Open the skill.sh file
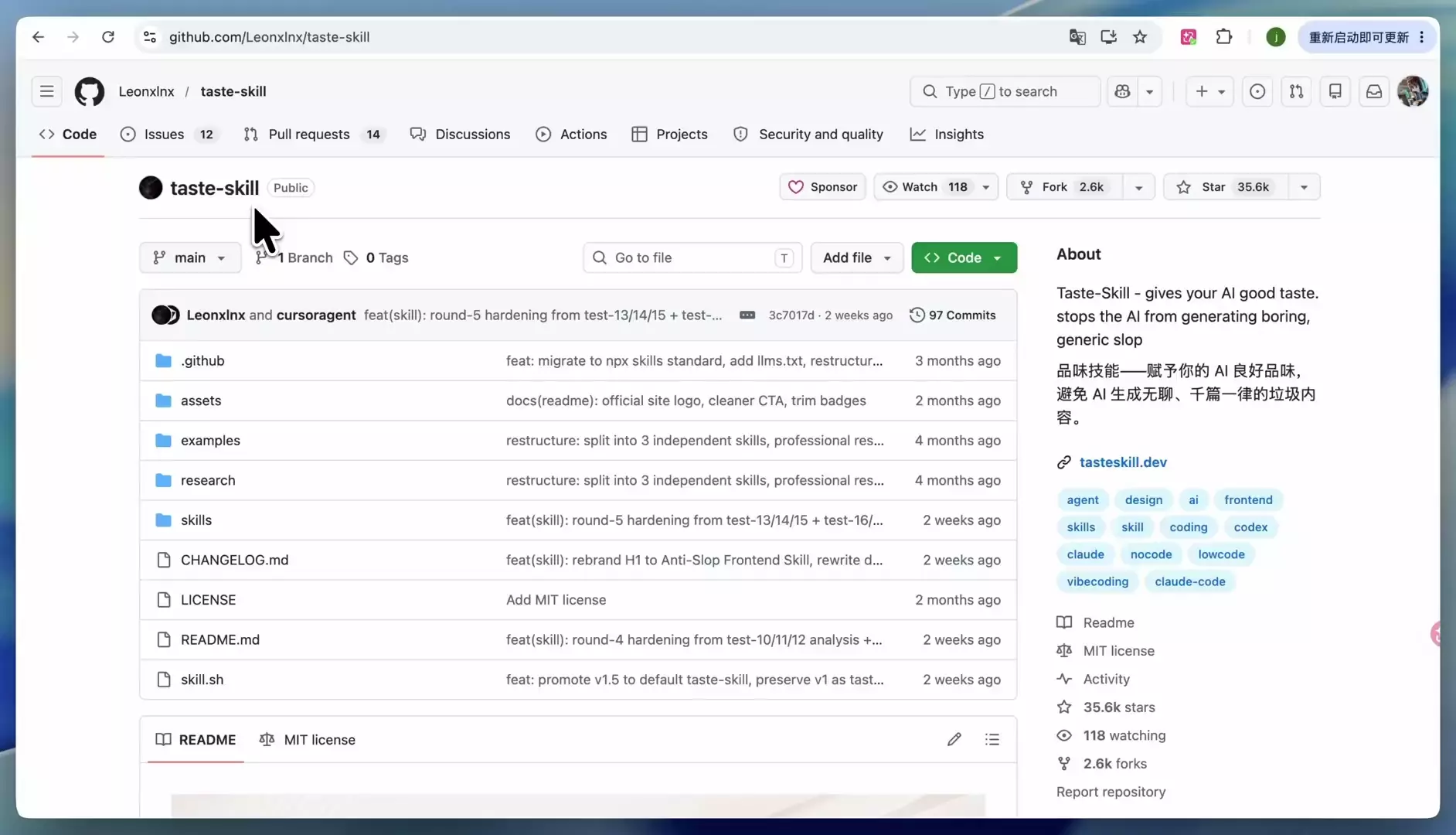This screenshot has width=1456, height=835. [x=202, y=680]
